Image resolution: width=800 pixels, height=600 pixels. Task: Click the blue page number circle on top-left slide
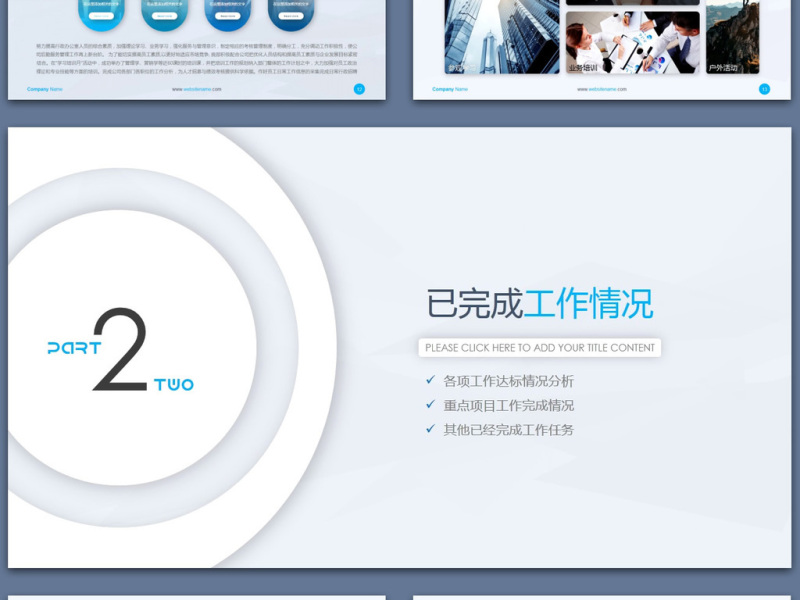(359, 89)
